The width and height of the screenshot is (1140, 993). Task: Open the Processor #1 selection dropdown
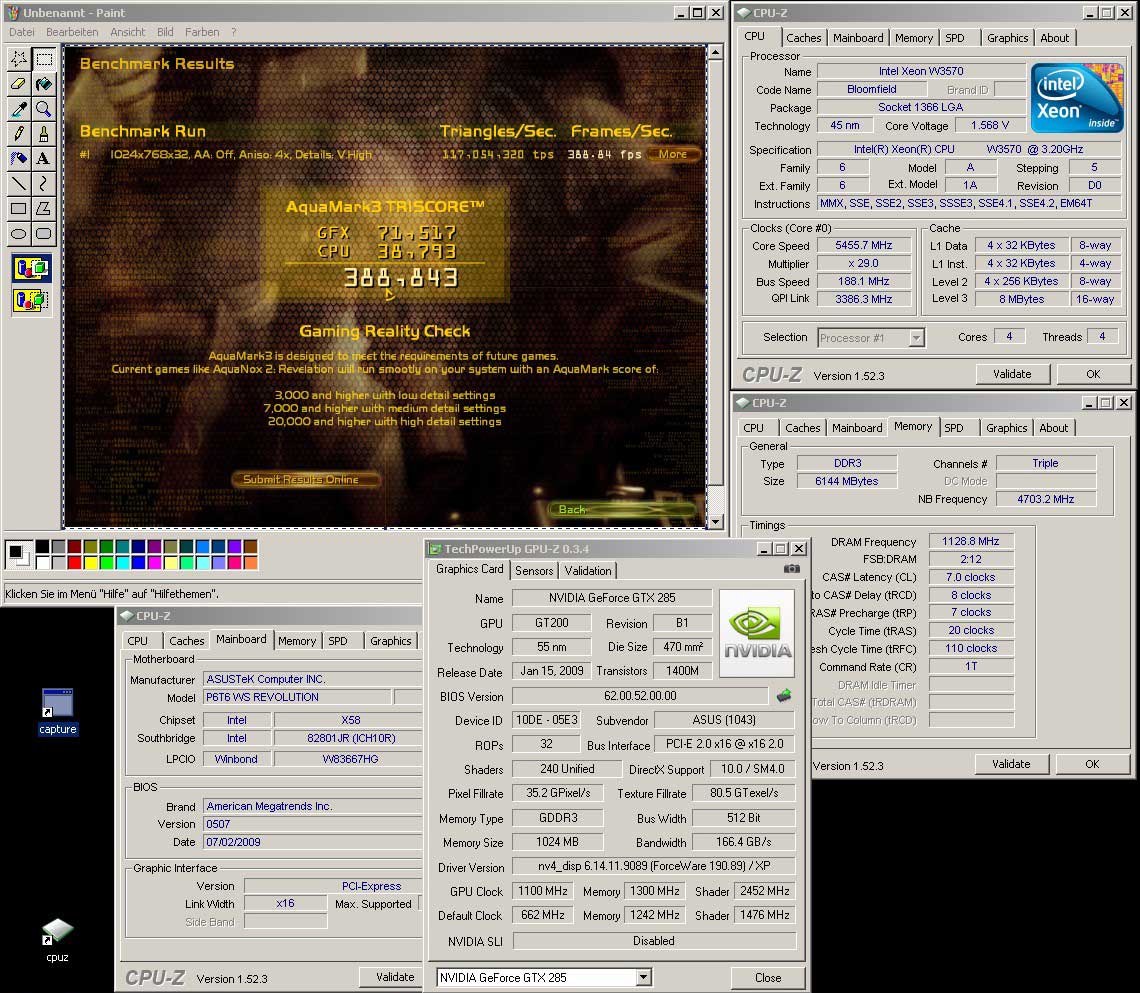coord(916,338)
